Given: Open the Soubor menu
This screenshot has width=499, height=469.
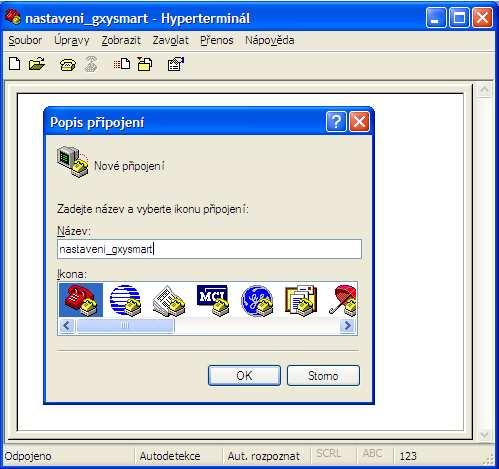Looking at the screenshot, I should click(25, 40).
